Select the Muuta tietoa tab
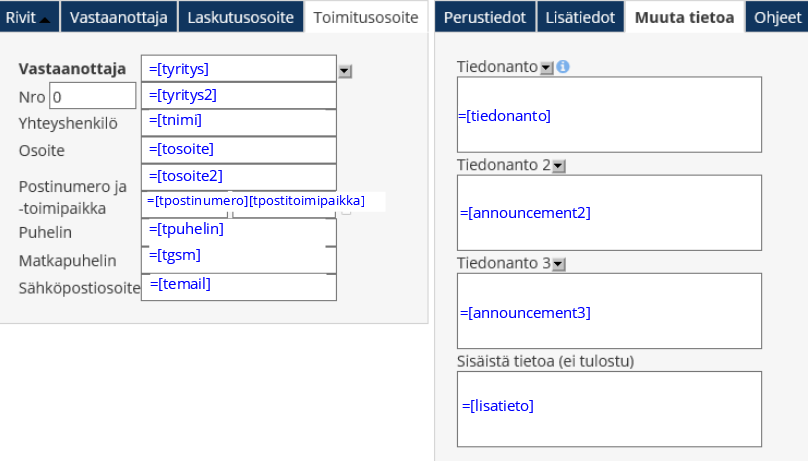The height and width of the screenshot is (461, 809). (685, 17)
